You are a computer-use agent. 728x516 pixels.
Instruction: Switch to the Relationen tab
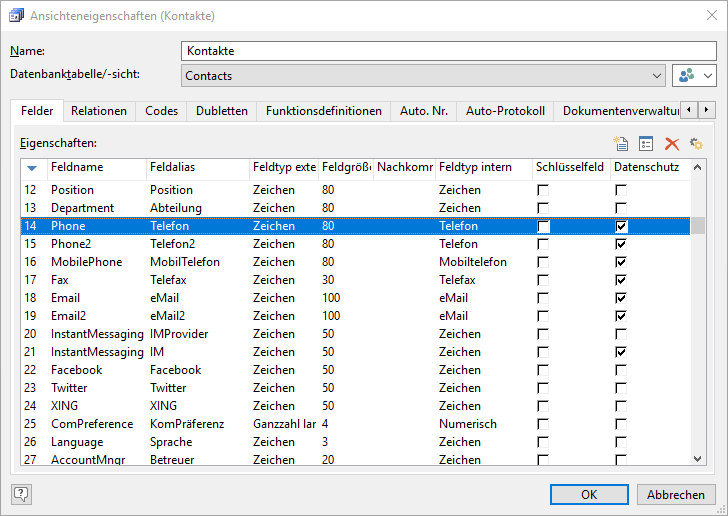99,111
